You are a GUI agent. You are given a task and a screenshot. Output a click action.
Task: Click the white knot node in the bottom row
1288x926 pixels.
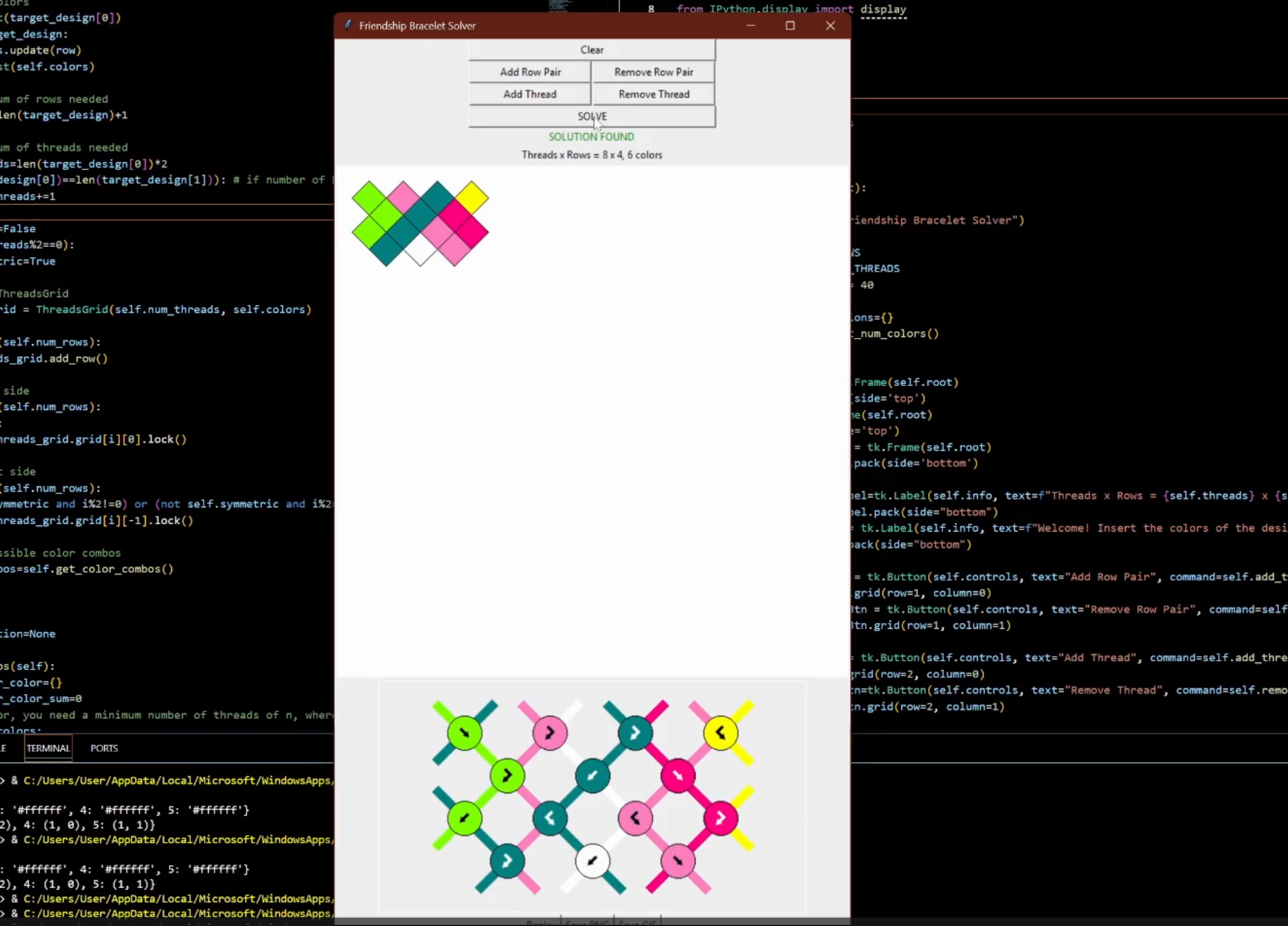(x=593, y=862)
